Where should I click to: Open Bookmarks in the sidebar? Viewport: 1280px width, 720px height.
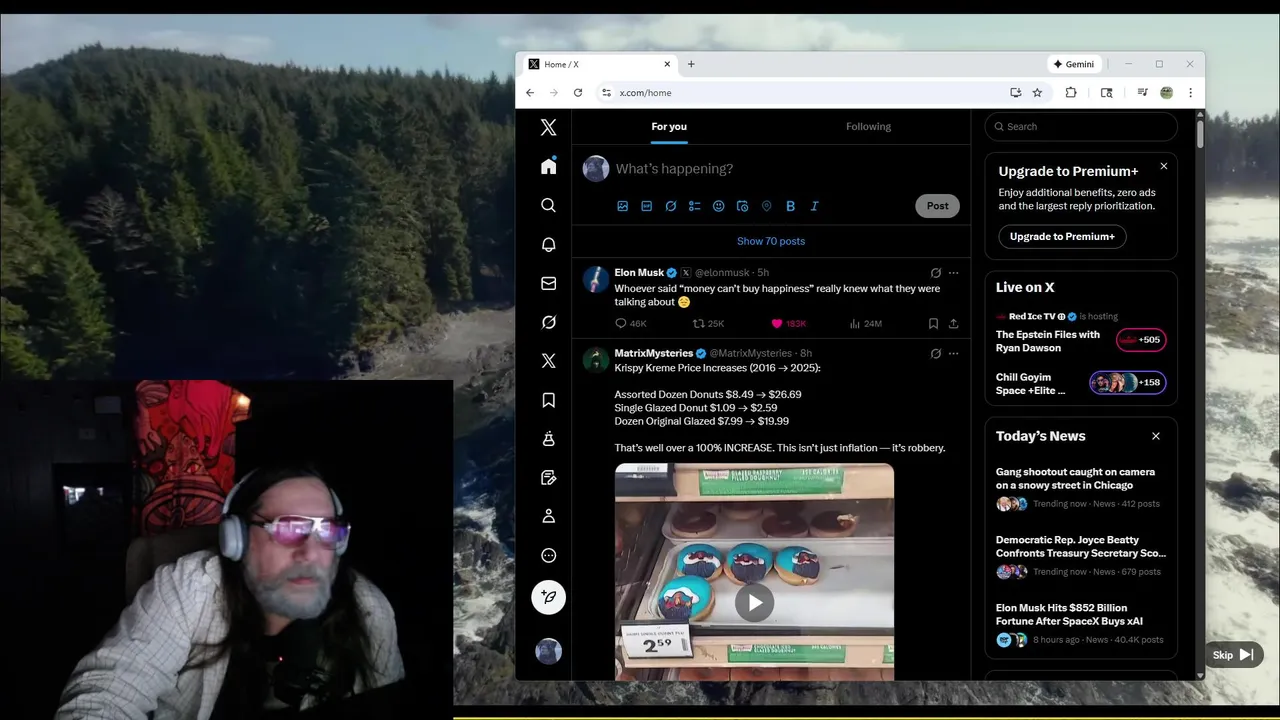(548, 400)
